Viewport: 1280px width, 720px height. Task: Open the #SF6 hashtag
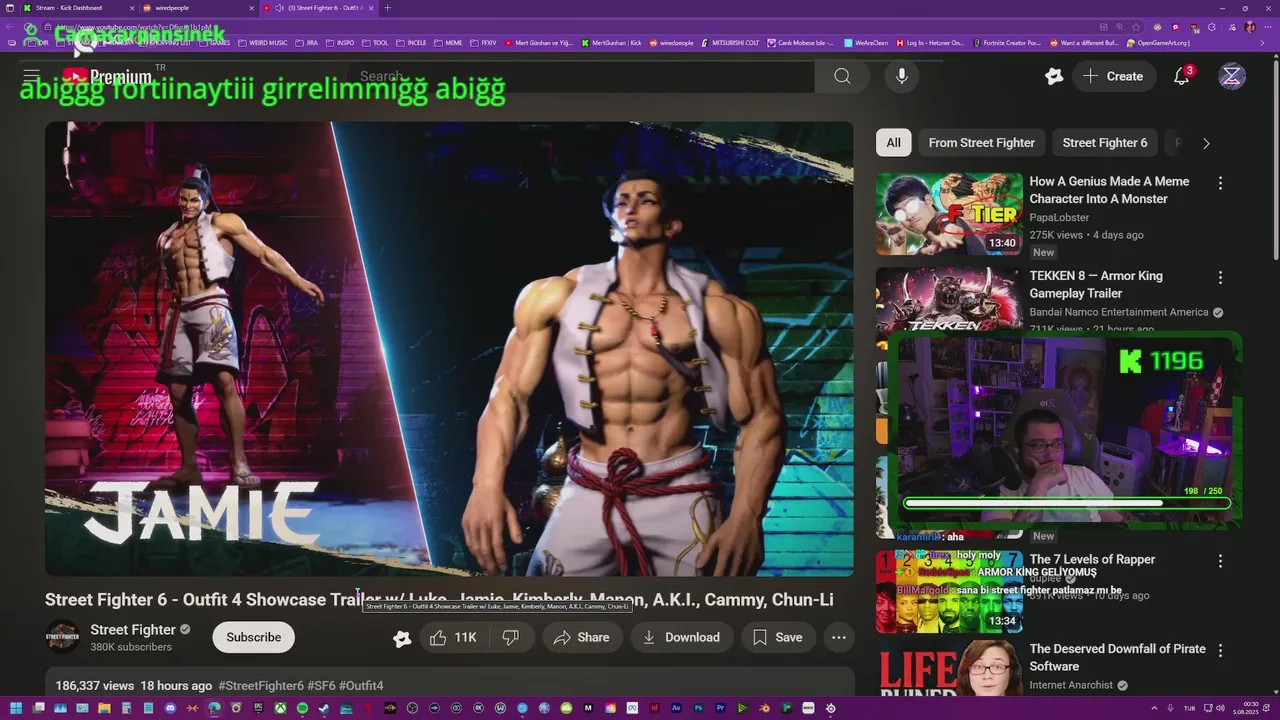pos(321,686)
